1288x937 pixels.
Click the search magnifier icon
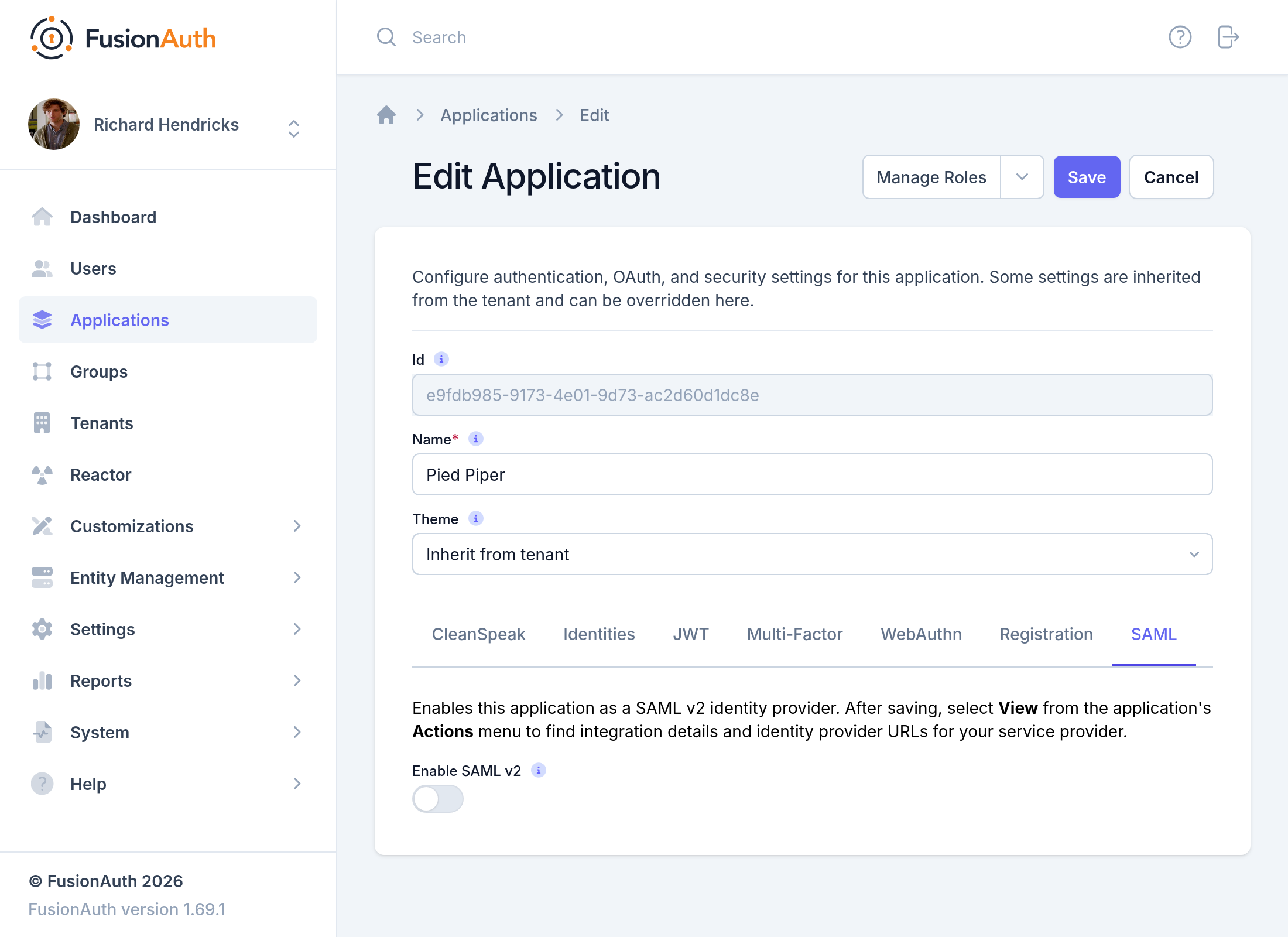click(386, 37)
